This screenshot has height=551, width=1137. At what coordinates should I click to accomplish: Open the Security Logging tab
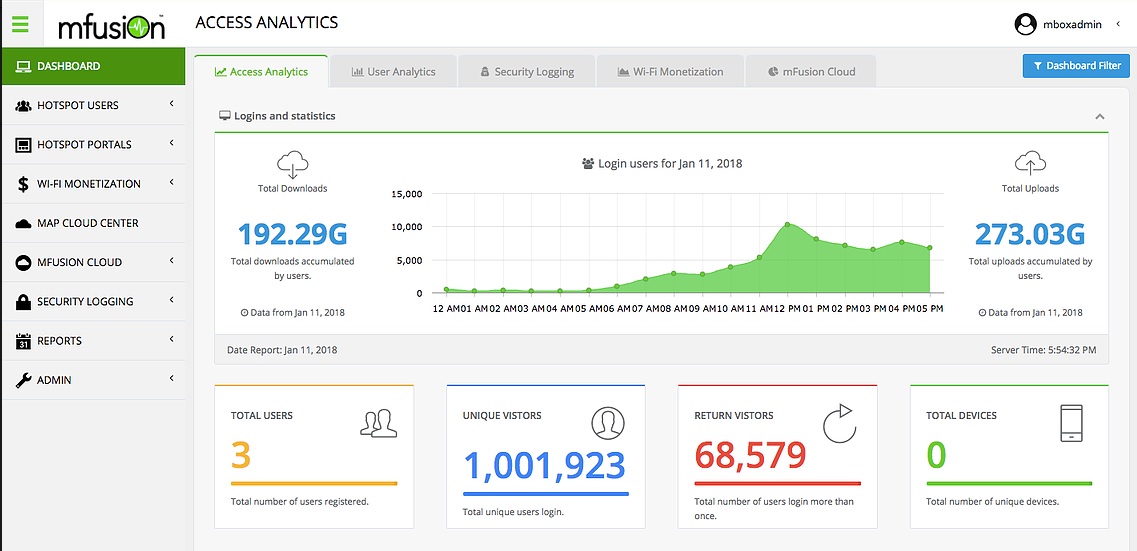[x=527, y=72]
